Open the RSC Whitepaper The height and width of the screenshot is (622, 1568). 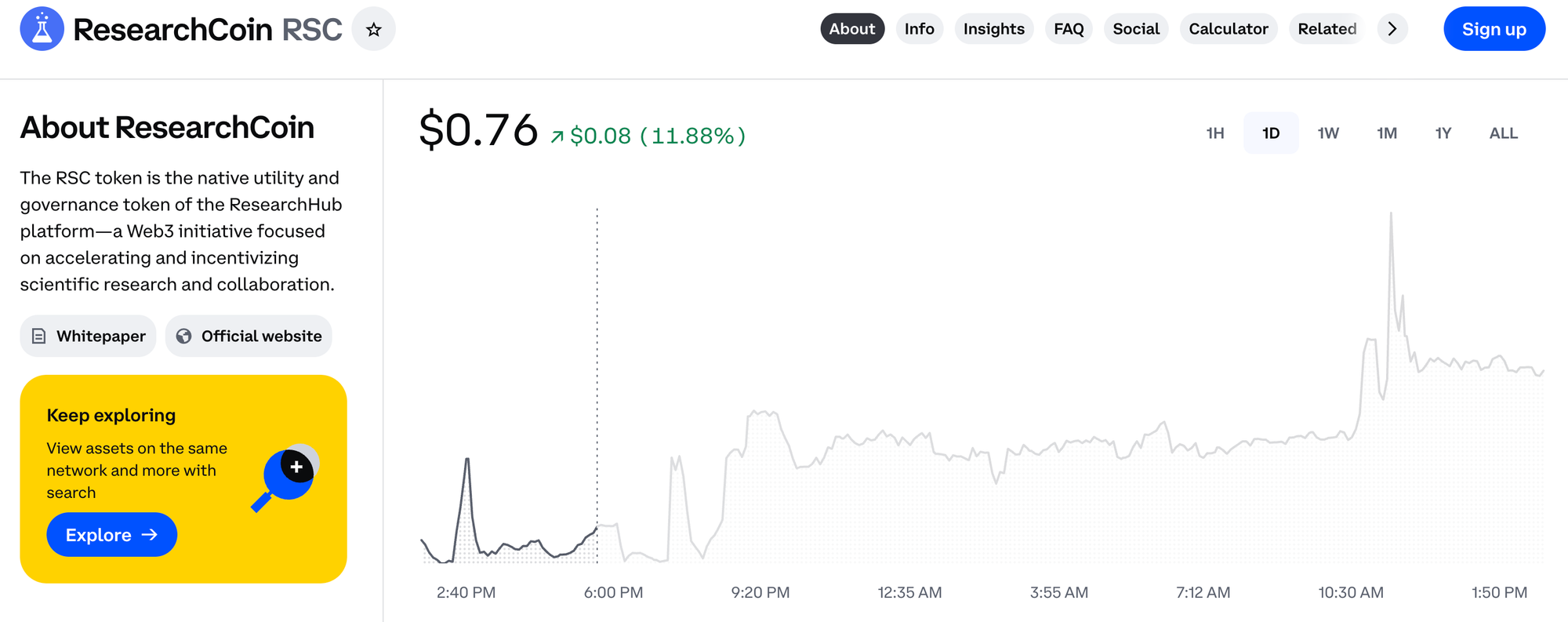click(x=88, y=336)
